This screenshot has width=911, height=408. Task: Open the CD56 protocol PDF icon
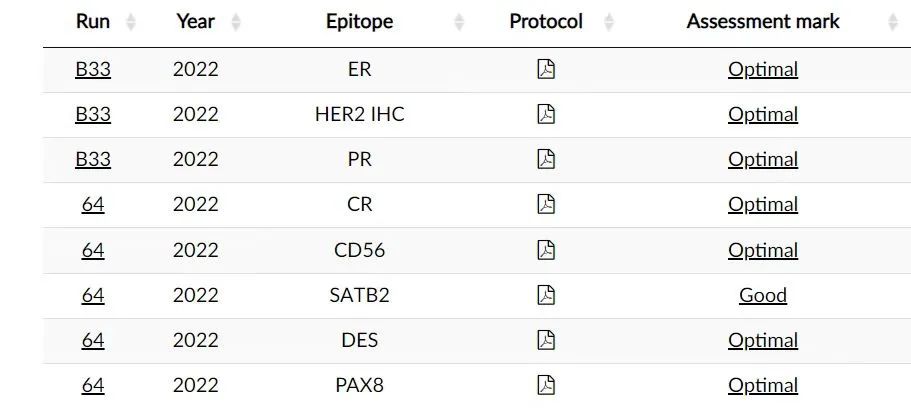[x=546, y=249]
